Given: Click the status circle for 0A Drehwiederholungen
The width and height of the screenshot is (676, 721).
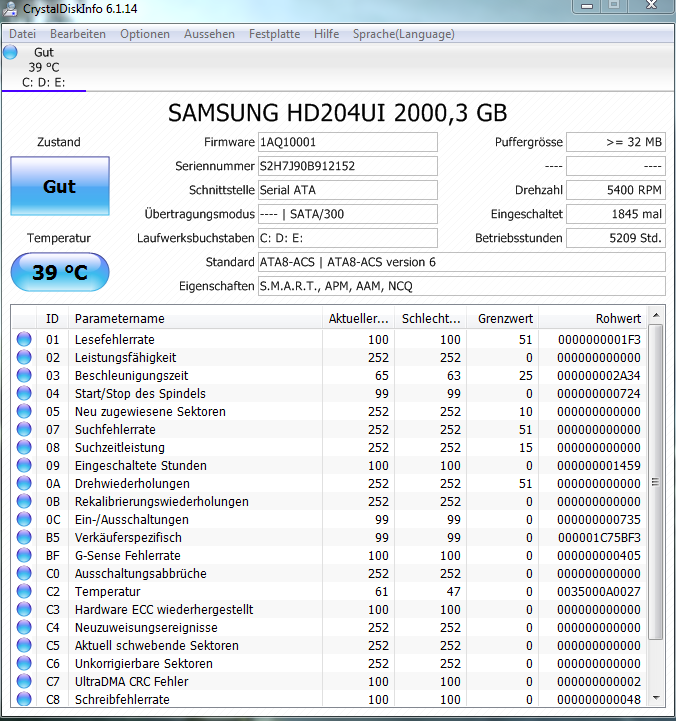Looking at the screenshot, I should (24, 483).
